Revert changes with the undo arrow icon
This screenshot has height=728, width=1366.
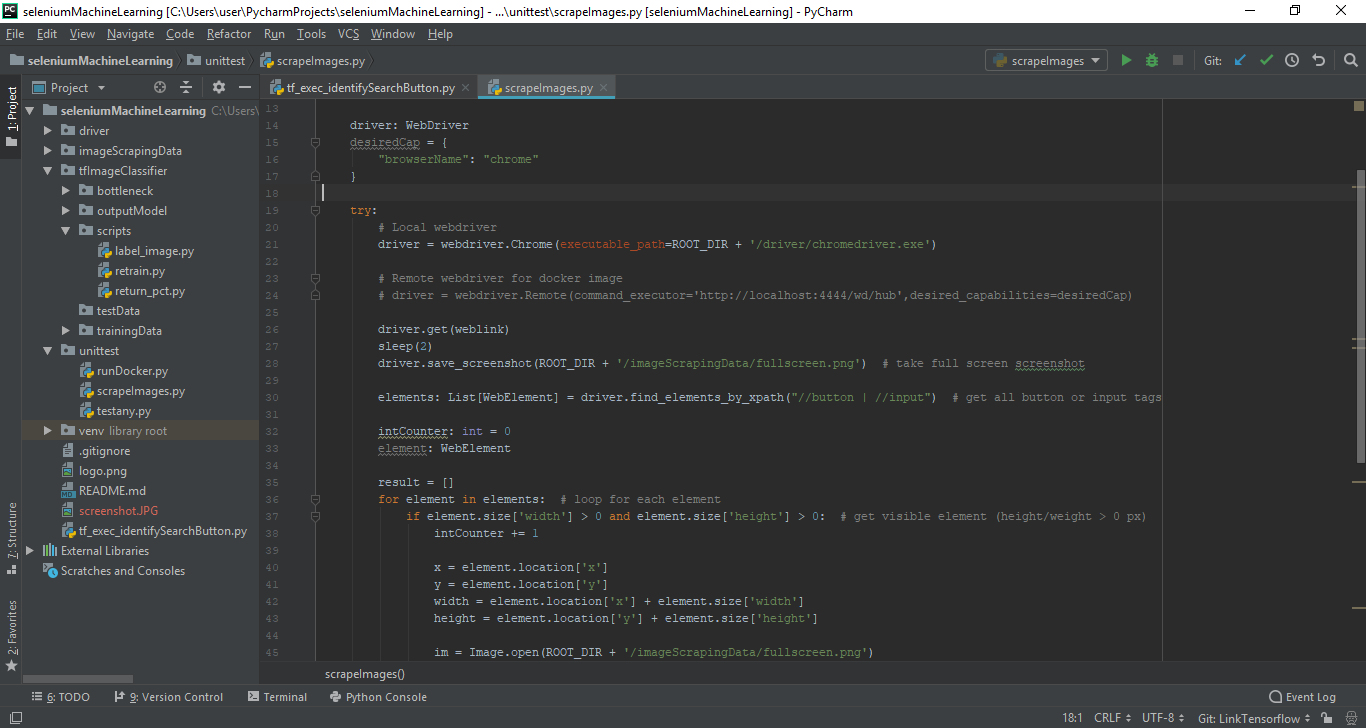1318,60
